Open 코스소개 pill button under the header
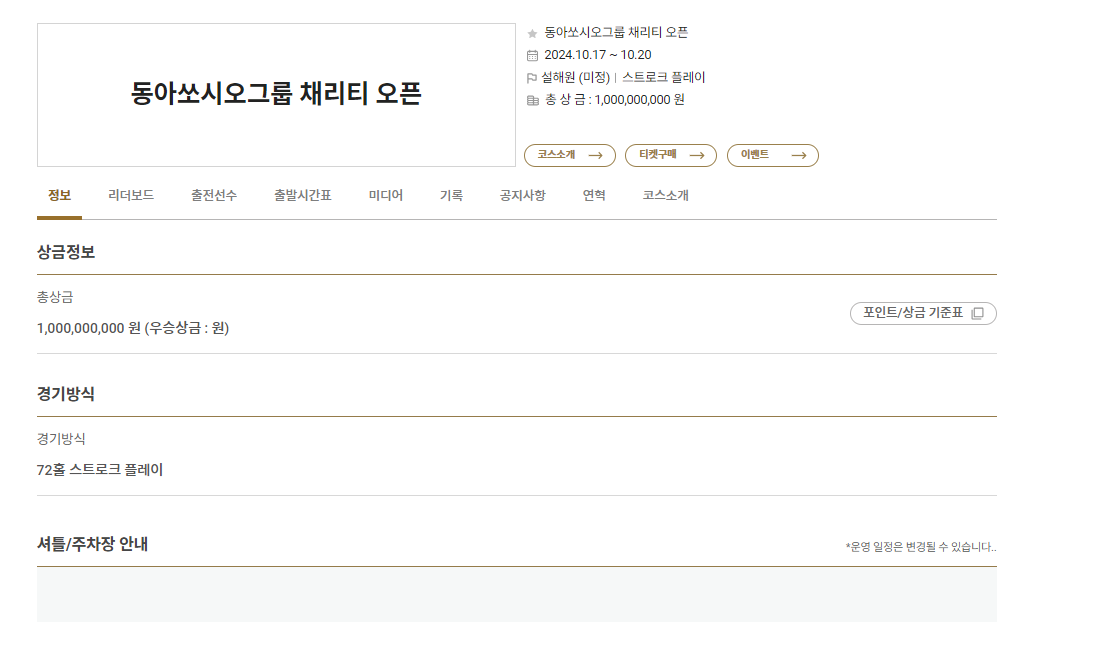The image size is (1102, 647). pyautogui.click(x=569, y=155)
